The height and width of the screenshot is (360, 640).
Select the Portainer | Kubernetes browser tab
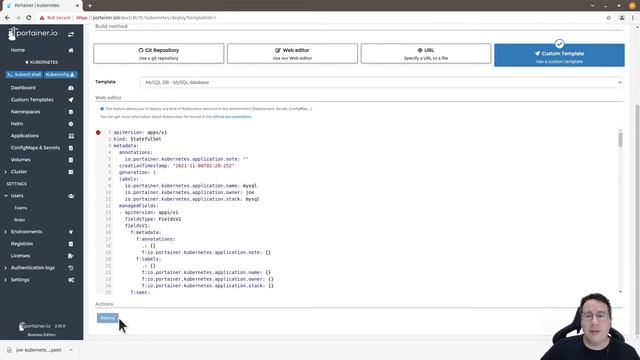[43, 6]
